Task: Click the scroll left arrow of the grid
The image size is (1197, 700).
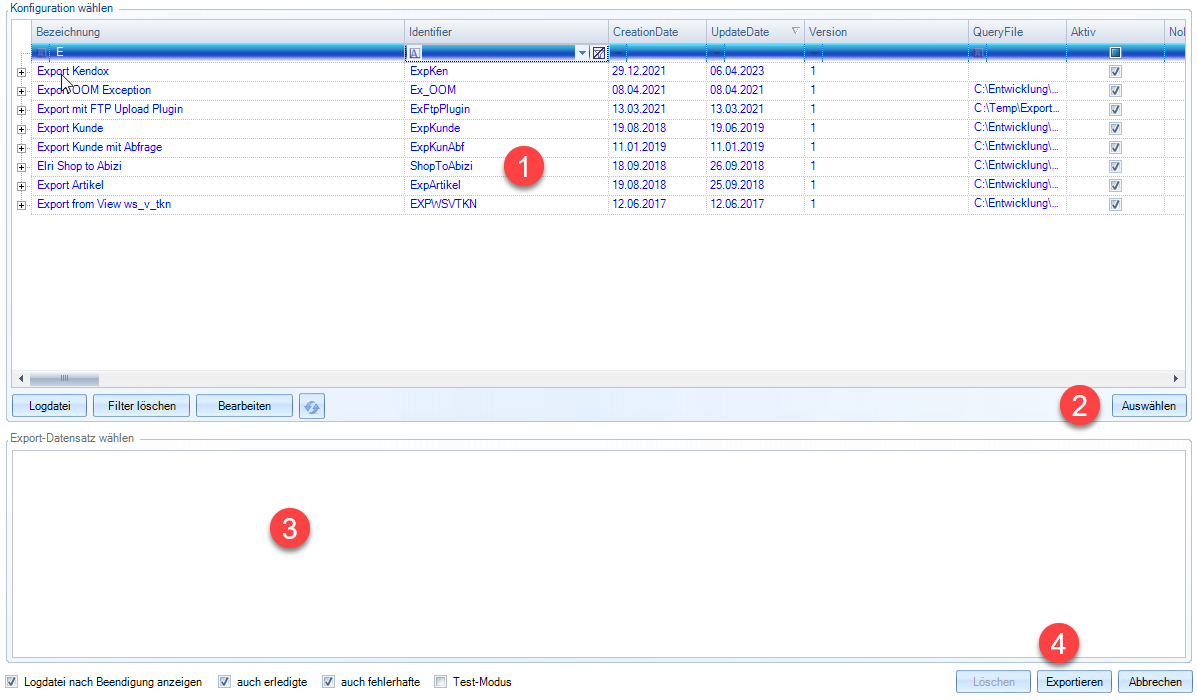Action: 20,379
